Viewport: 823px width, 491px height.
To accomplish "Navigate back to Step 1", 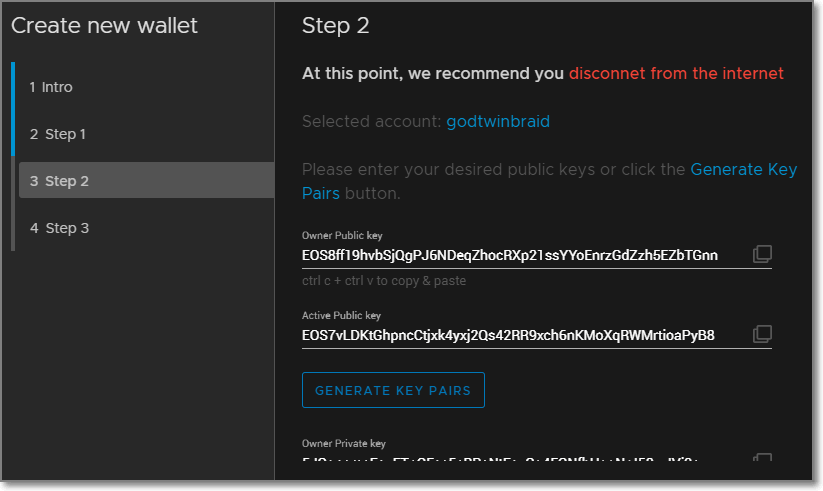I will tap(58, 134).
